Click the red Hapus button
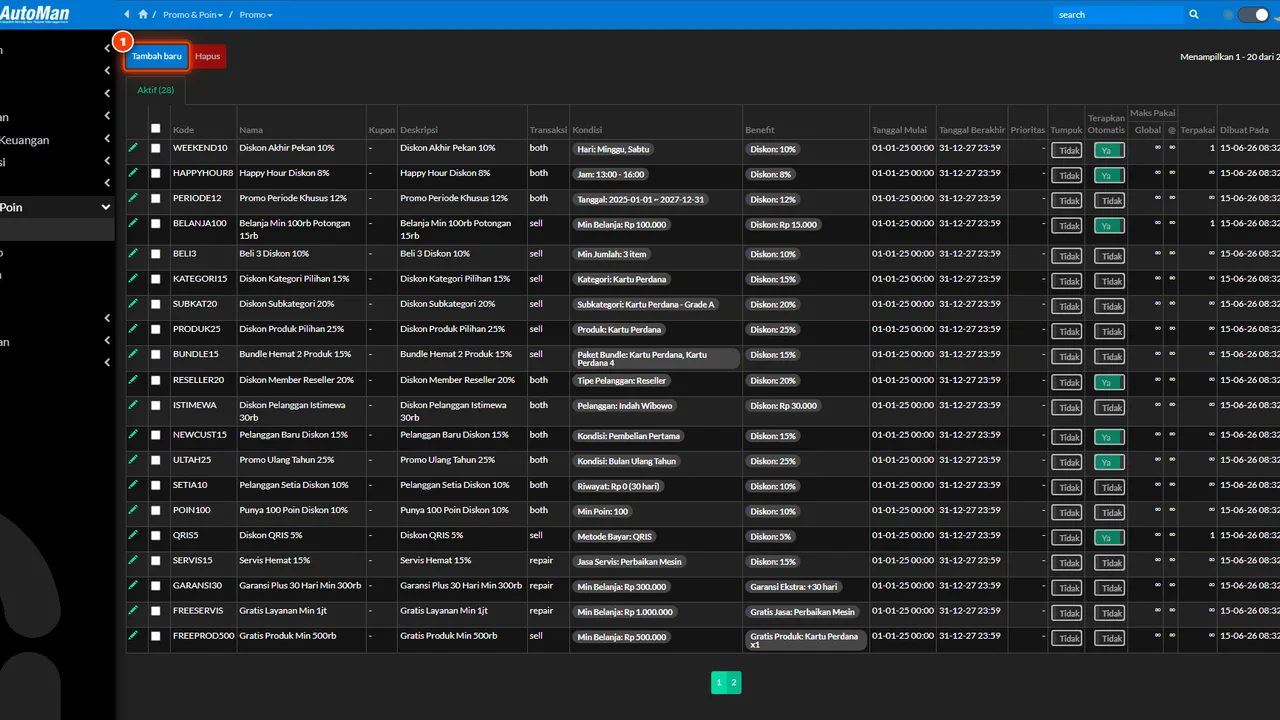Screen dimensions: 1280x720 coord(208,57)
